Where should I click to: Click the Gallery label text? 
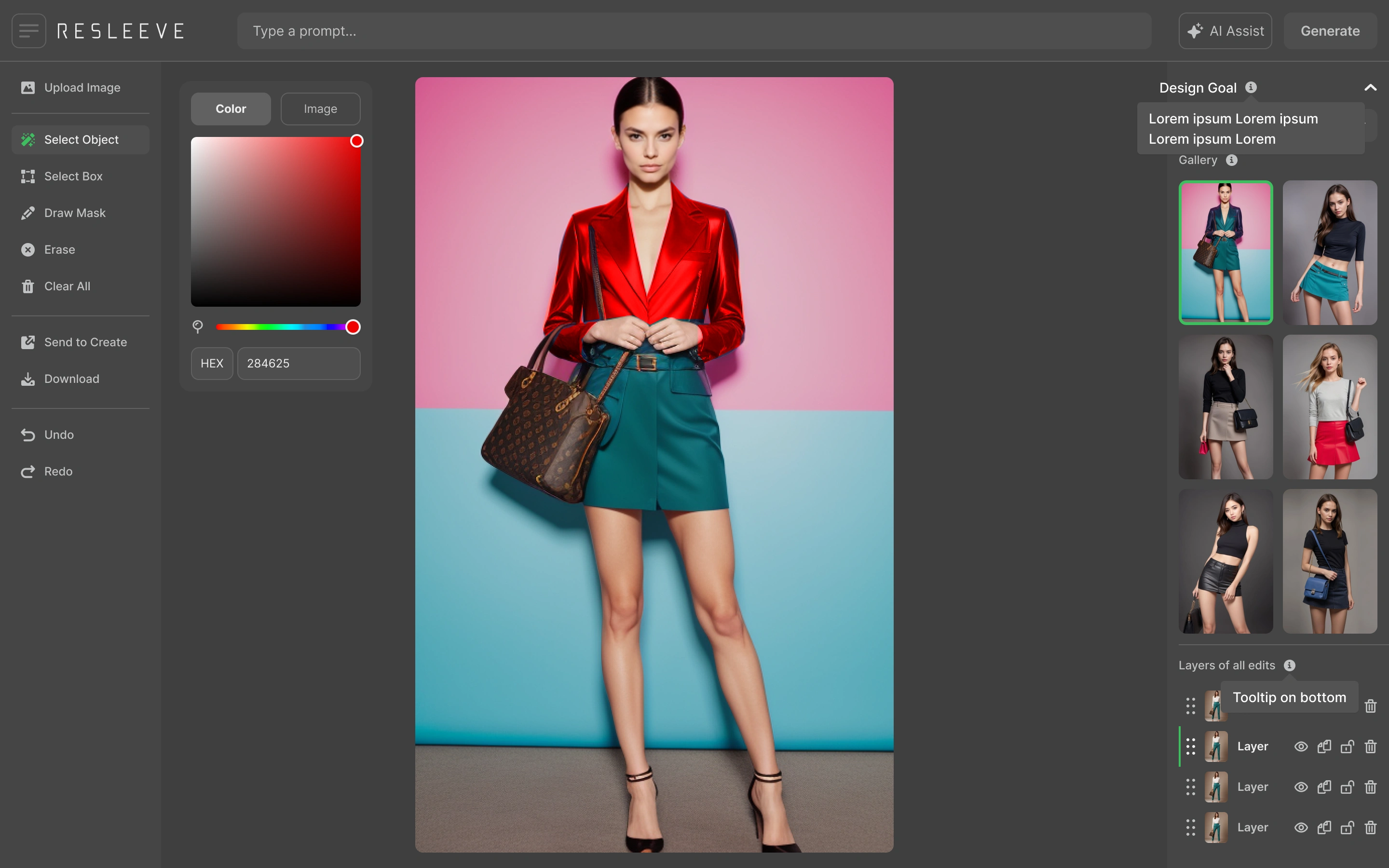click(1198, 160)
